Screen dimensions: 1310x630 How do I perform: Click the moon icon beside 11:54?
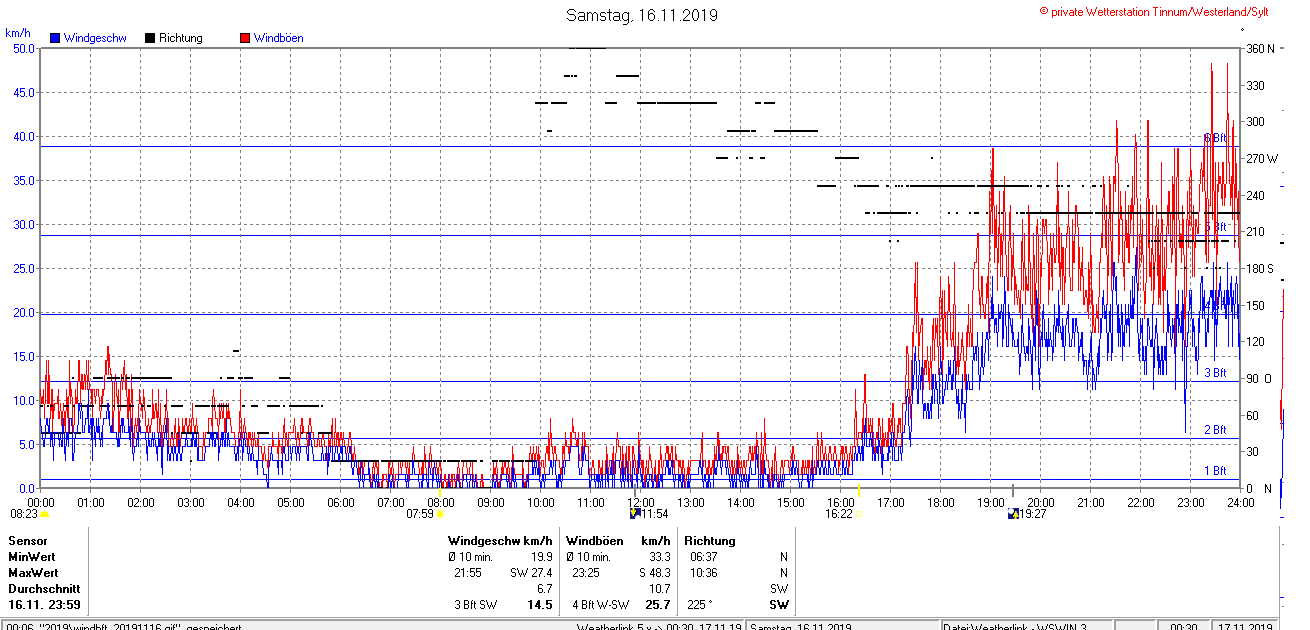(635, 514)
